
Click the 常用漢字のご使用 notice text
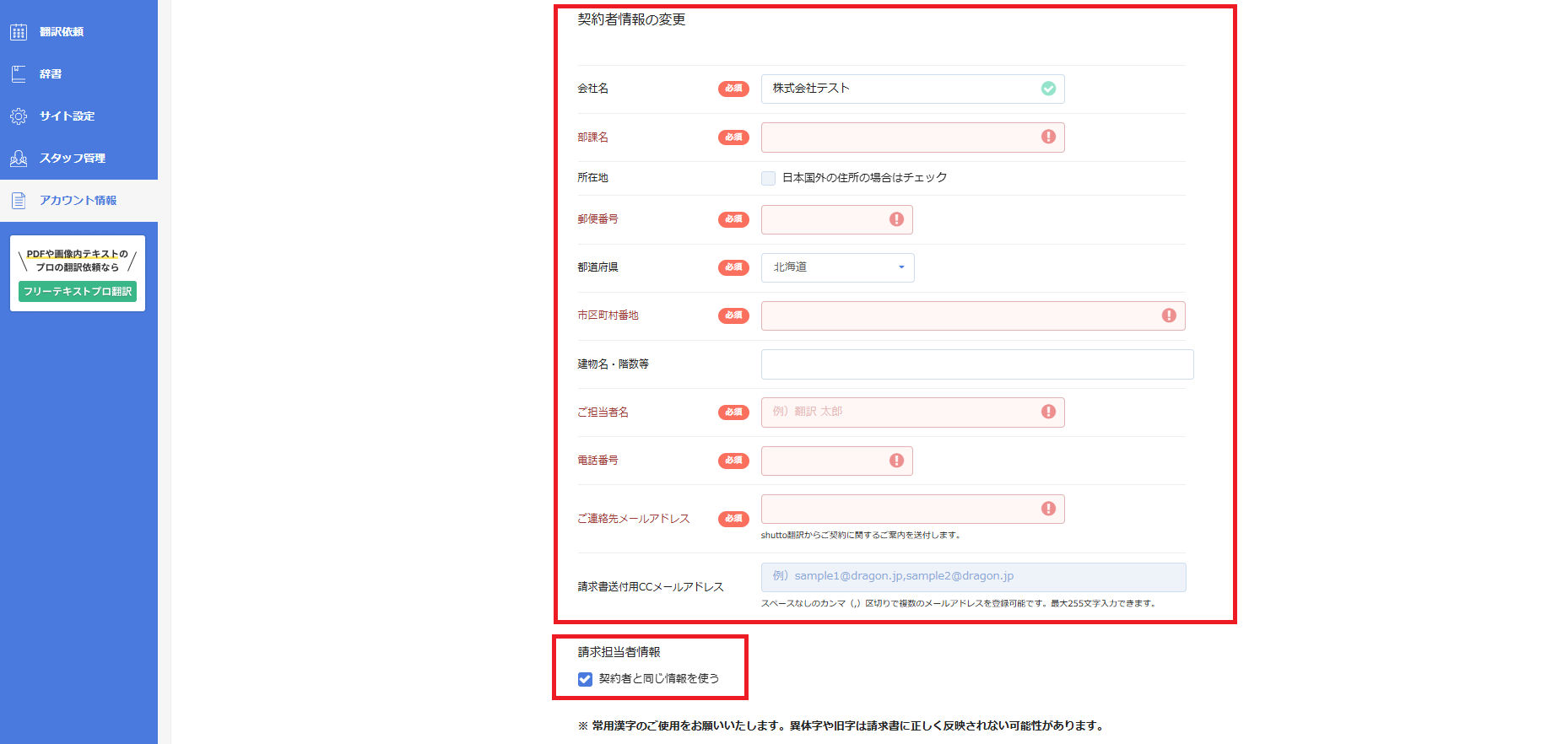click(x=841, y=725)
